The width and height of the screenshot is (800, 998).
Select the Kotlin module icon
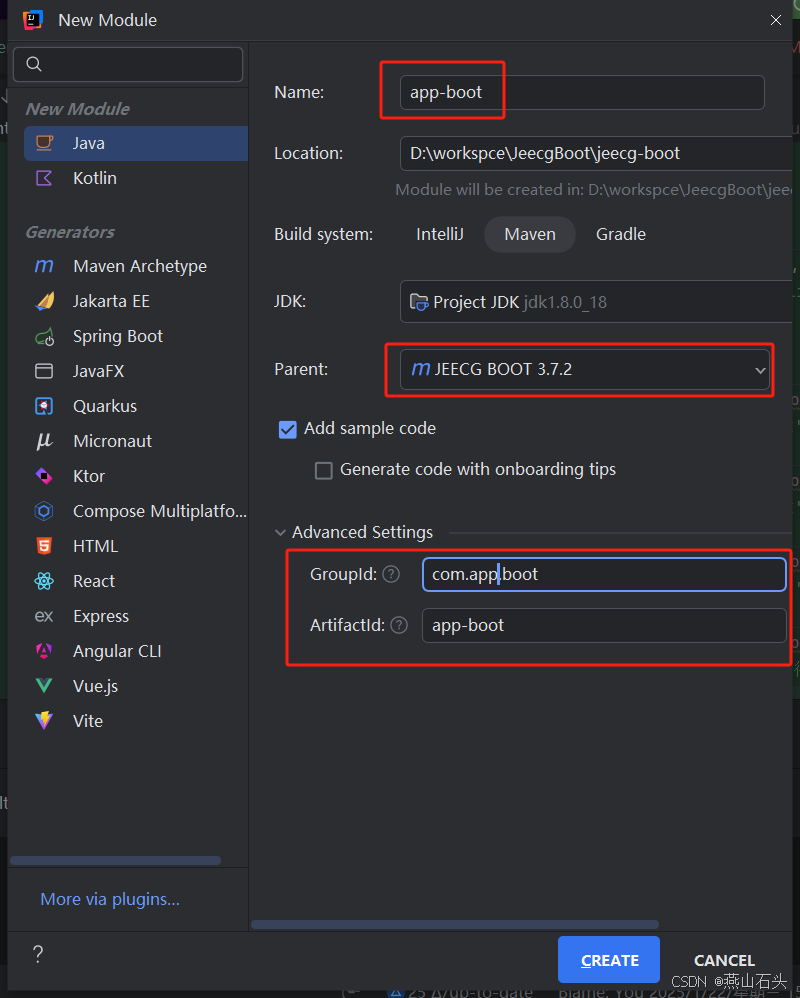pos(44,178)
